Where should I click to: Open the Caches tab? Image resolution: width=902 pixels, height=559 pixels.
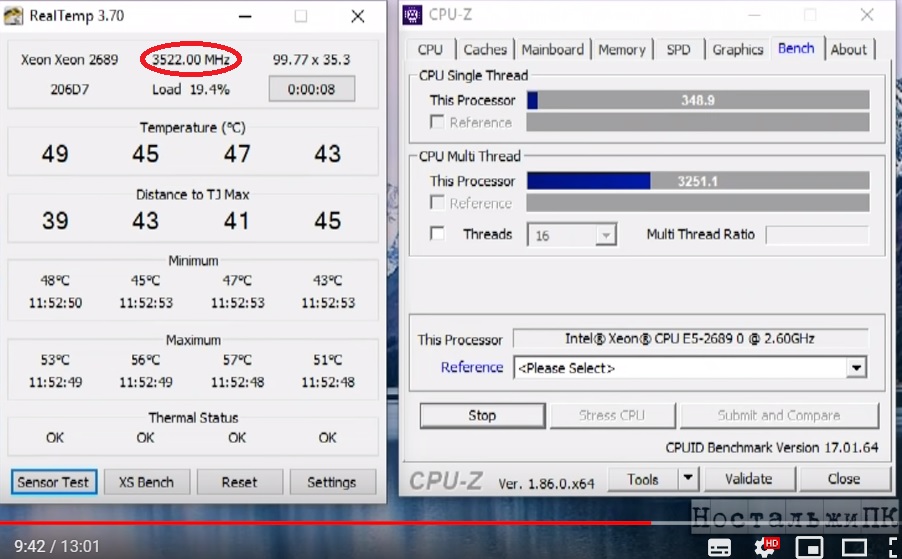(485, 49)
